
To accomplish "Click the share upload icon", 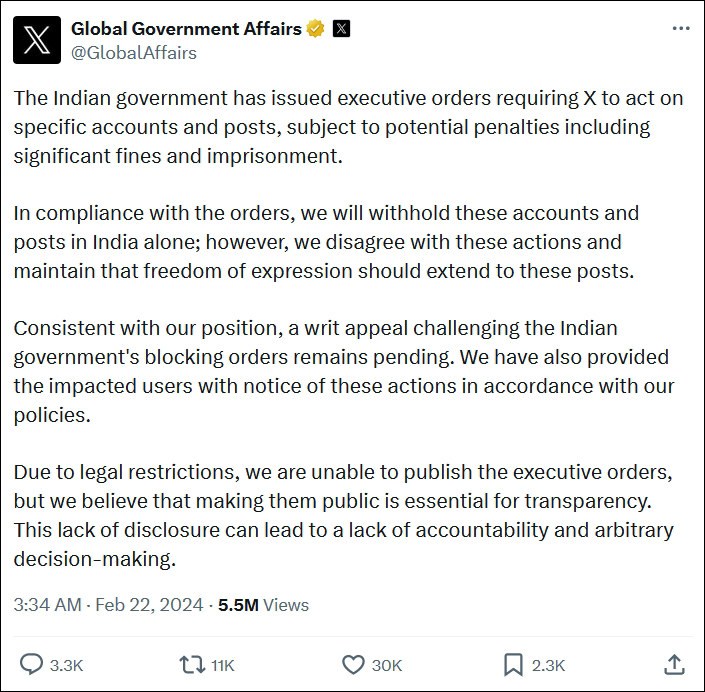I will [x=674, y=664].
